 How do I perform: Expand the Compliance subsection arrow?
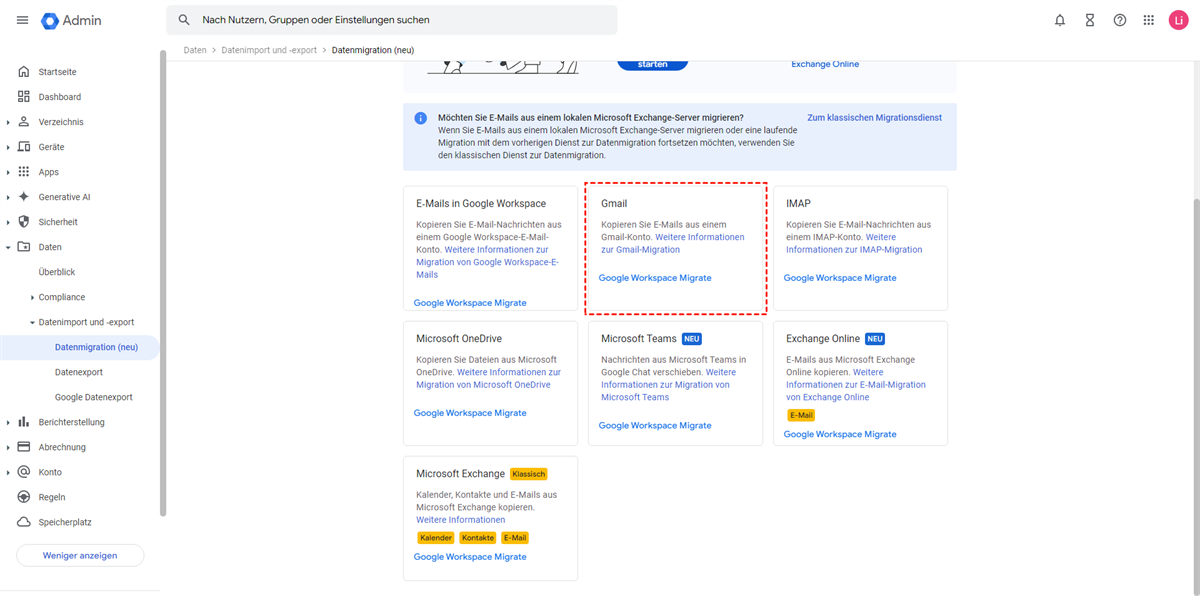[32, 297]
